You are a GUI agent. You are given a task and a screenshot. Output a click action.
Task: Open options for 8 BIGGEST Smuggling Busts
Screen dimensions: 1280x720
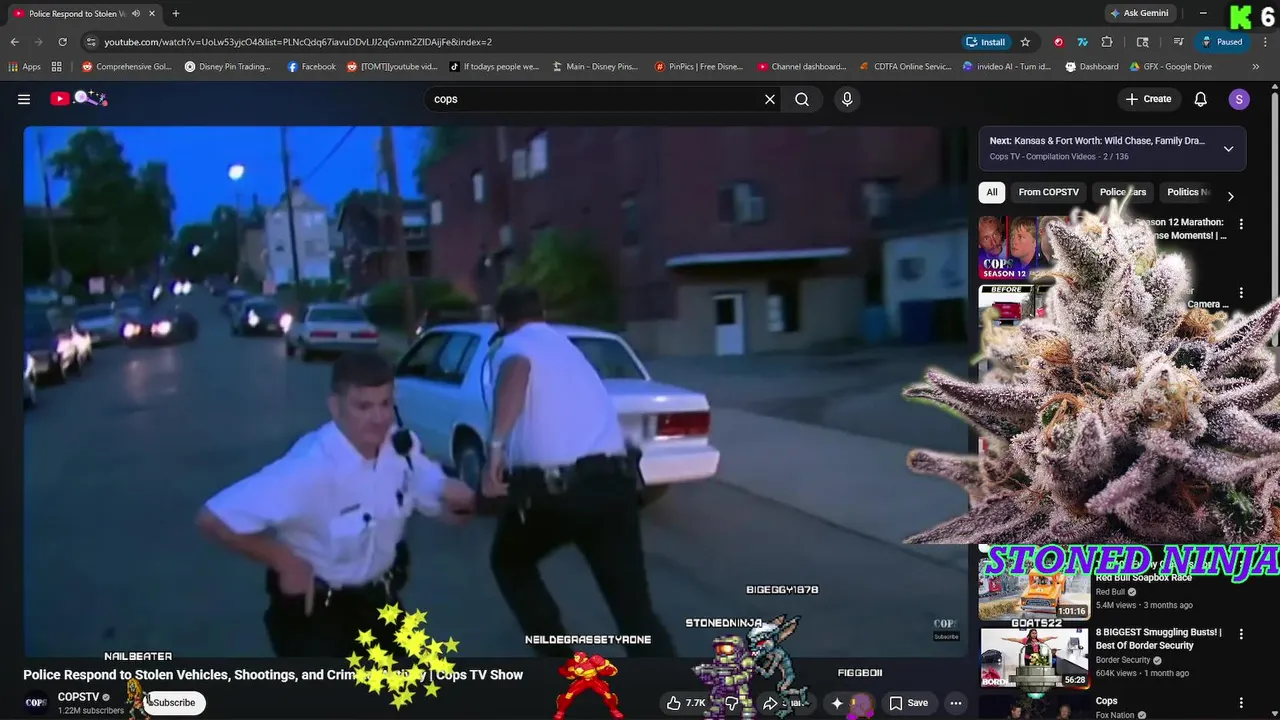(1241, 634)
